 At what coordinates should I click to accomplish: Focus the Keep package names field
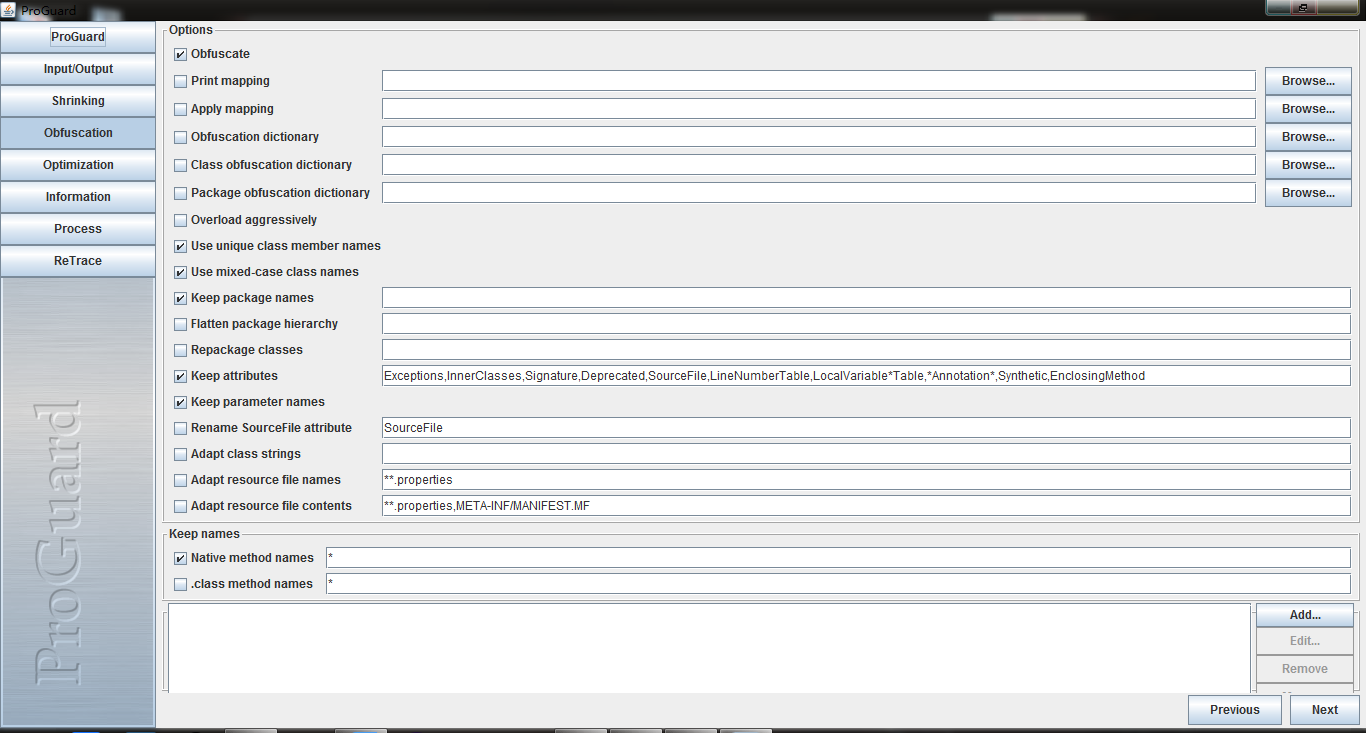(866, 298)
